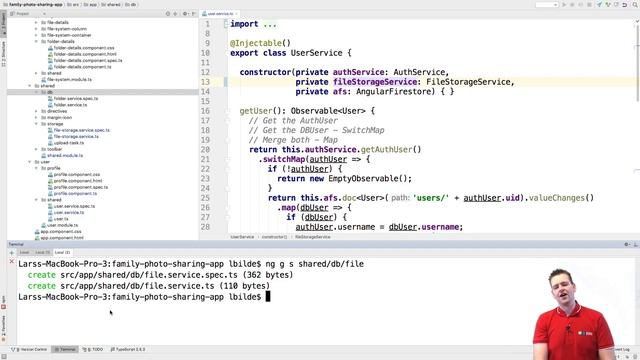The image size is (640, 360).
Task: Add new terminal session with plus icon
Action: point(11,253)
